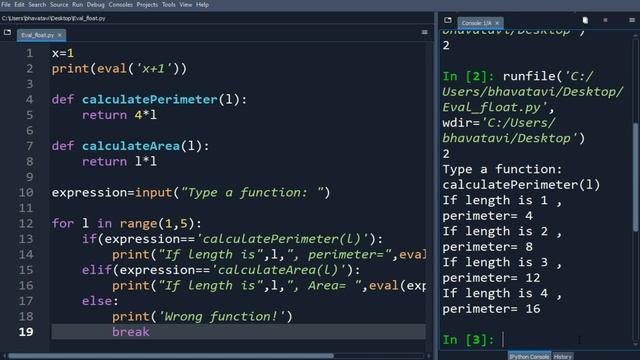
Task: Click the 'break' statement on line 19
Action: [131, 332]
